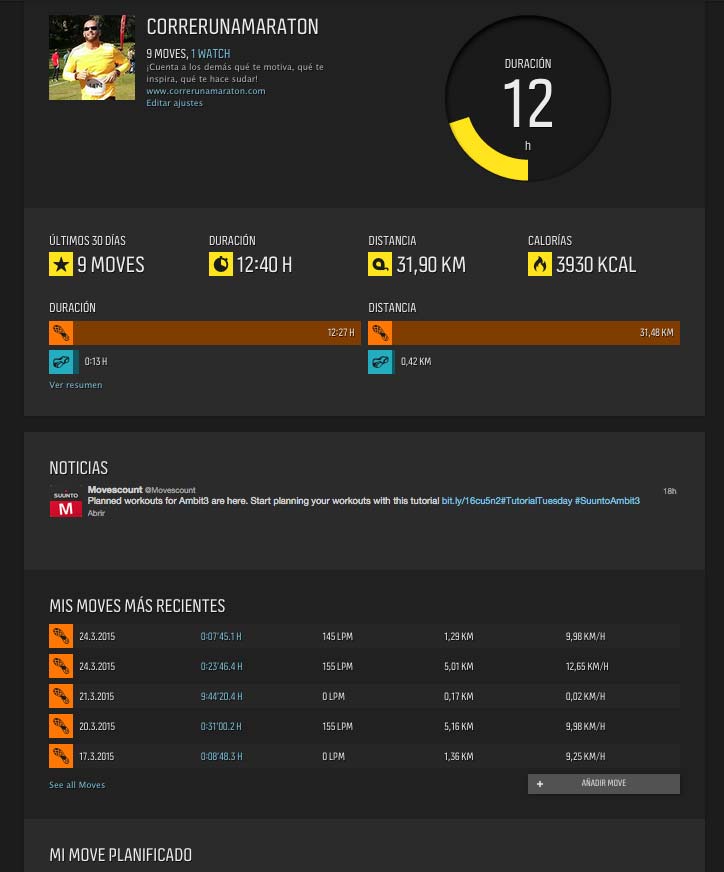Click the yellow stopwatch Duración icon
The height and width of the screenshot is (872, 724).
pyautogui.click(x=221, y=264)
